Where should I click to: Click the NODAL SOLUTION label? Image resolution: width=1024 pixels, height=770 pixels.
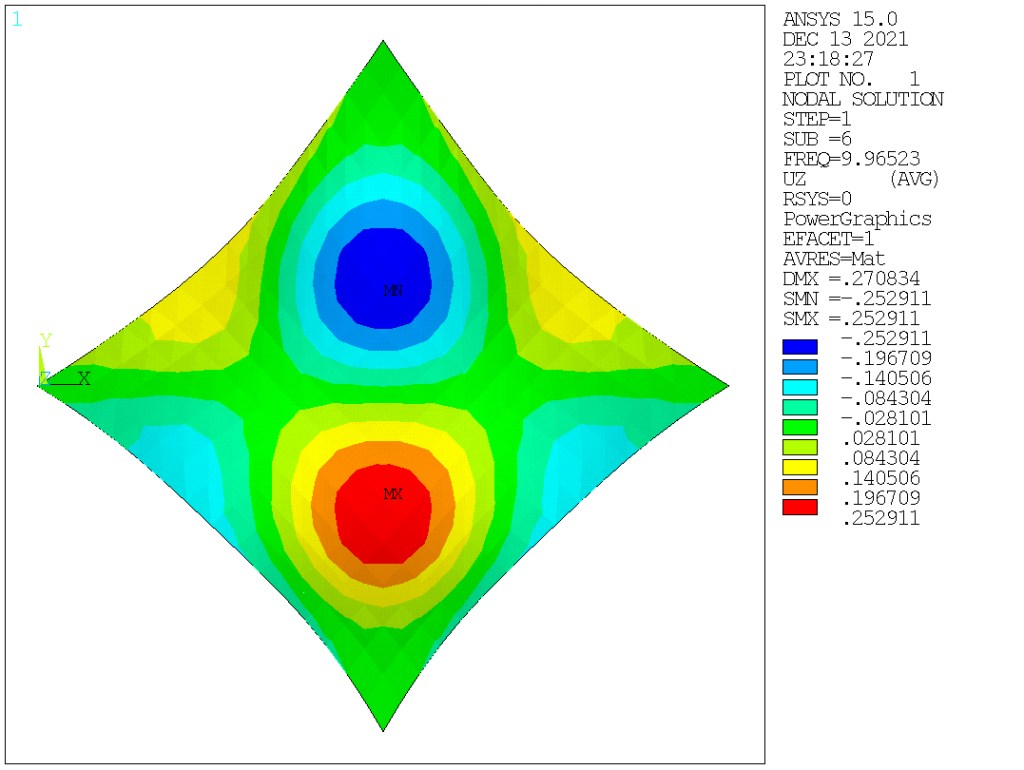tap(863, 99)
